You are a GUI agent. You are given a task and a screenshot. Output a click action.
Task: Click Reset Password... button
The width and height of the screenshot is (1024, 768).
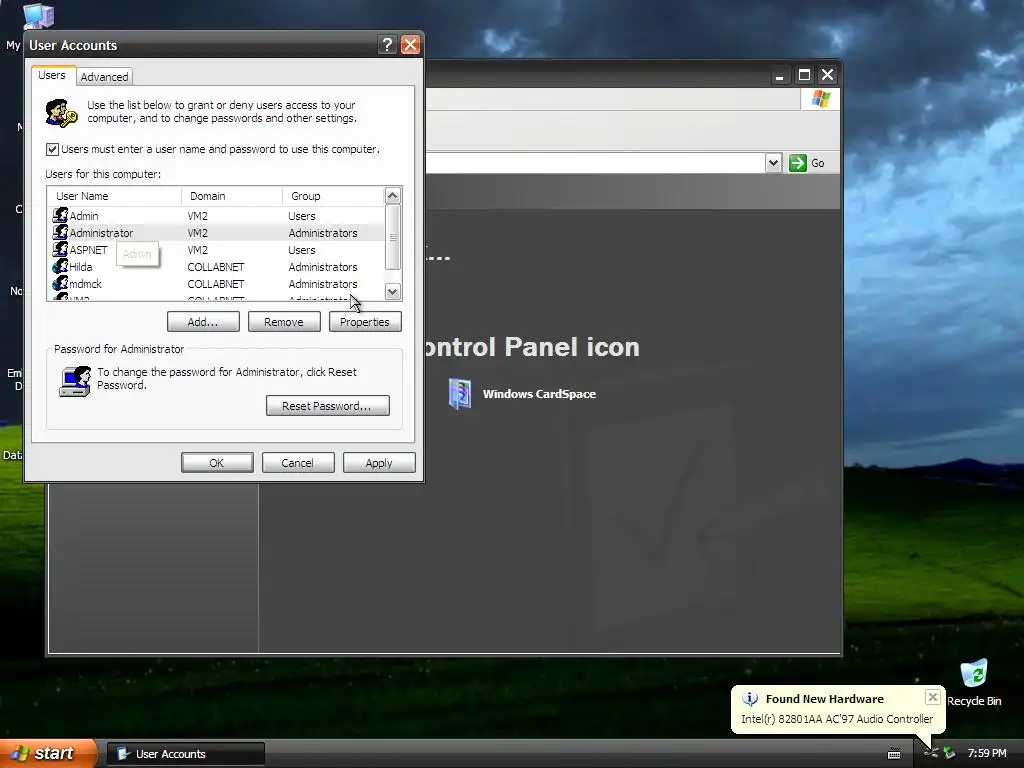(x=328, y=406)
